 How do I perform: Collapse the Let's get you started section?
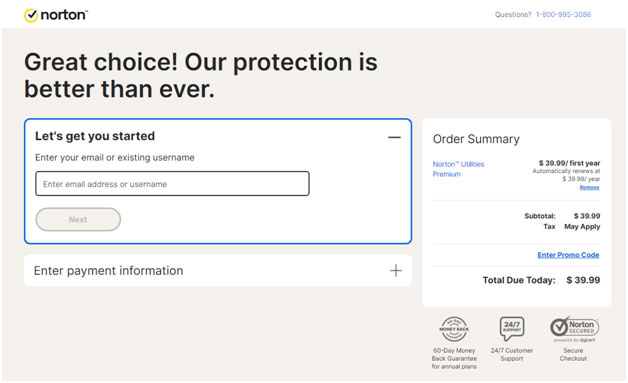point(394,137)
